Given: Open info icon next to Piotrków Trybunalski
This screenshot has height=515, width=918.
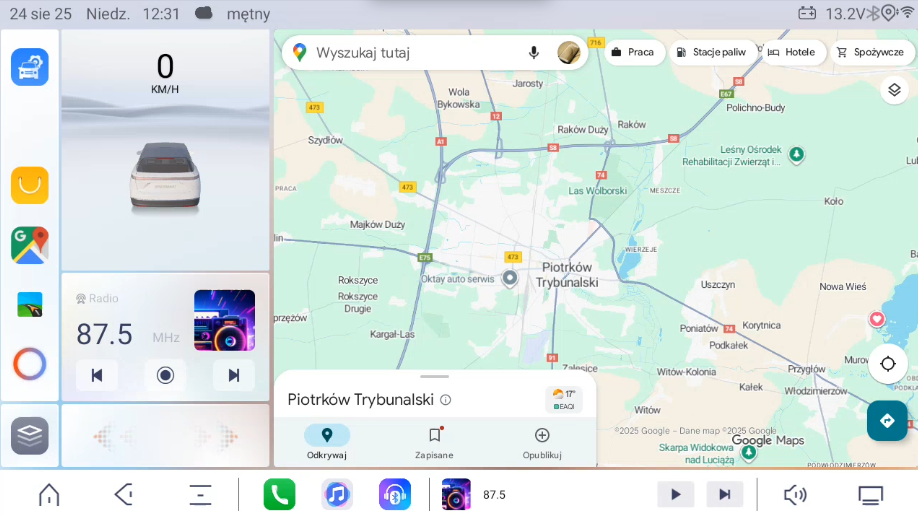Looking at the screenshot, I should tap(446, 400).
